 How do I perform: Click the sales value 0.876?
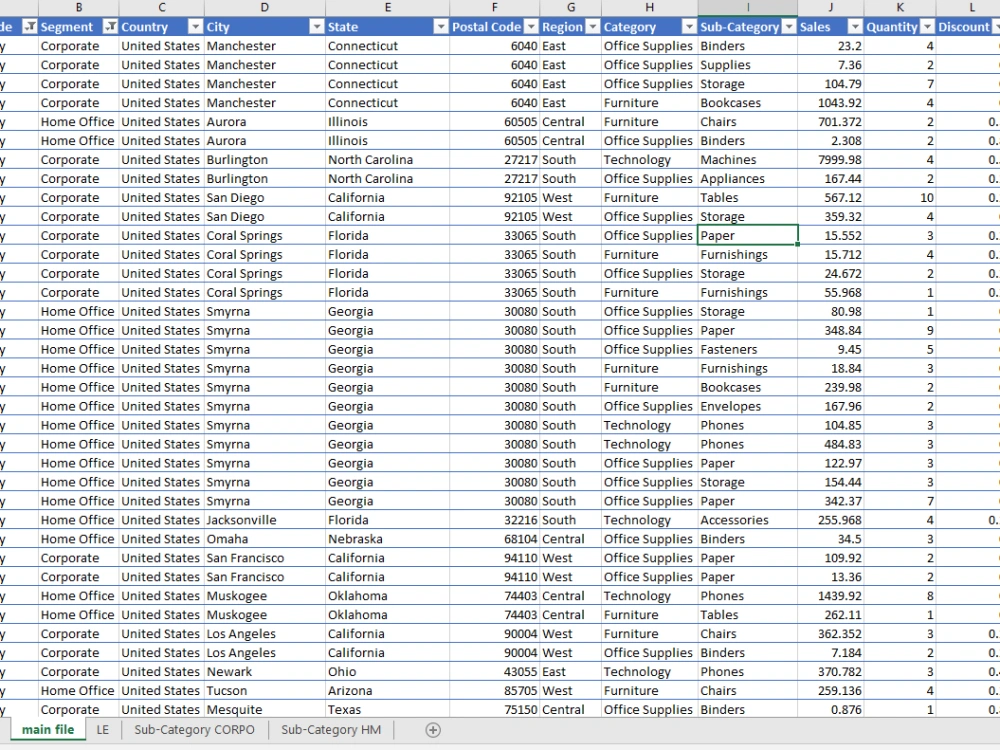point(830,709)
